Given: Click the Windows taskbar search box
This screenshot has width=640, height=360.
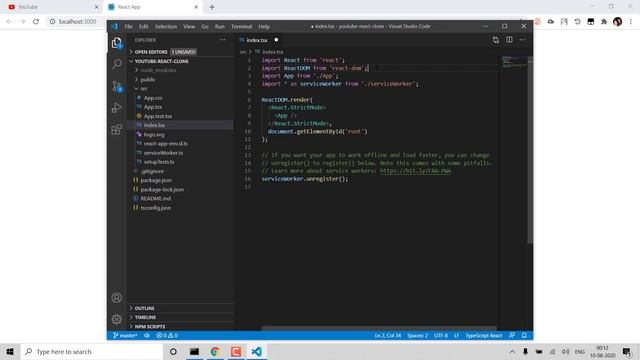Looking at the screenshot, I should point(92,351).
